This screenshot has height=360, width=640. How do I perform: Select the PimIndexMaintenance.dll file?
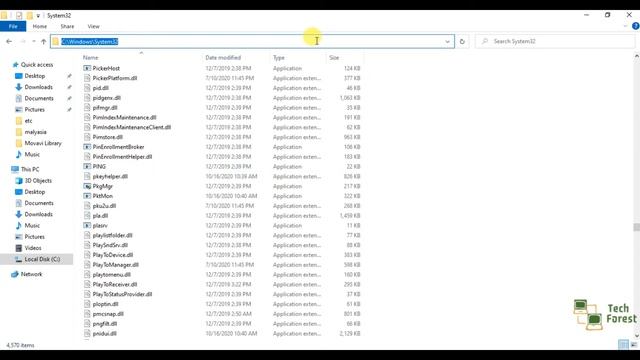pyautogui.click(x=124, y=118)
